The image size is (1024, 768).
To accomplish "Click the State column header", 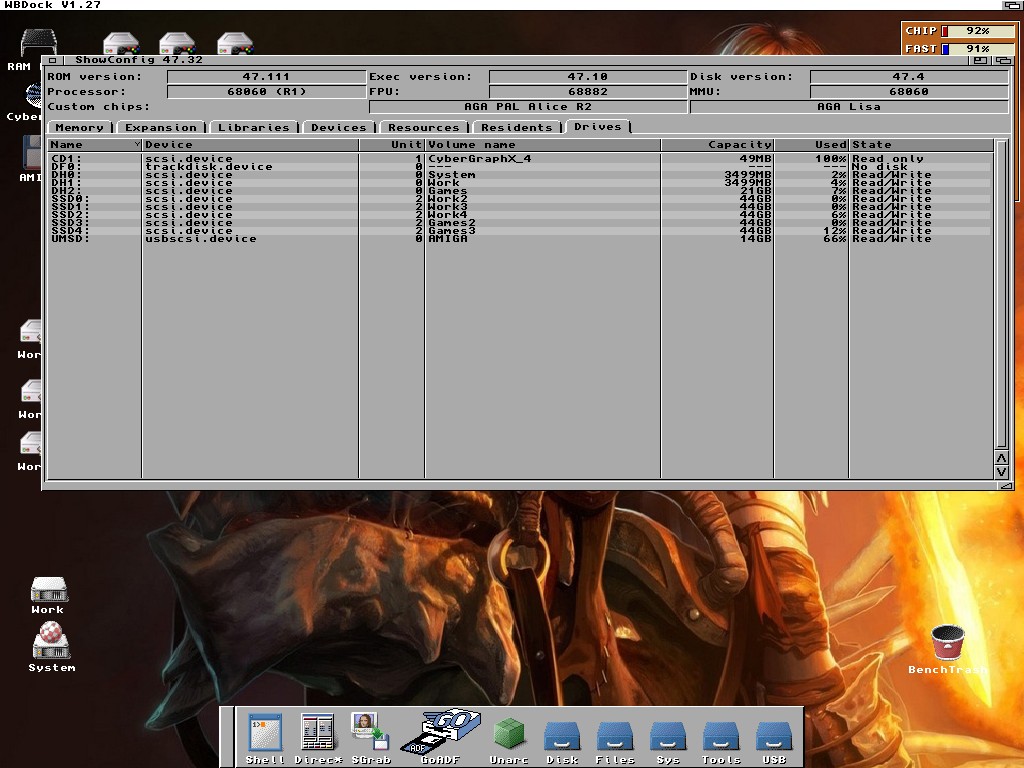I will (x=921, y=144).
